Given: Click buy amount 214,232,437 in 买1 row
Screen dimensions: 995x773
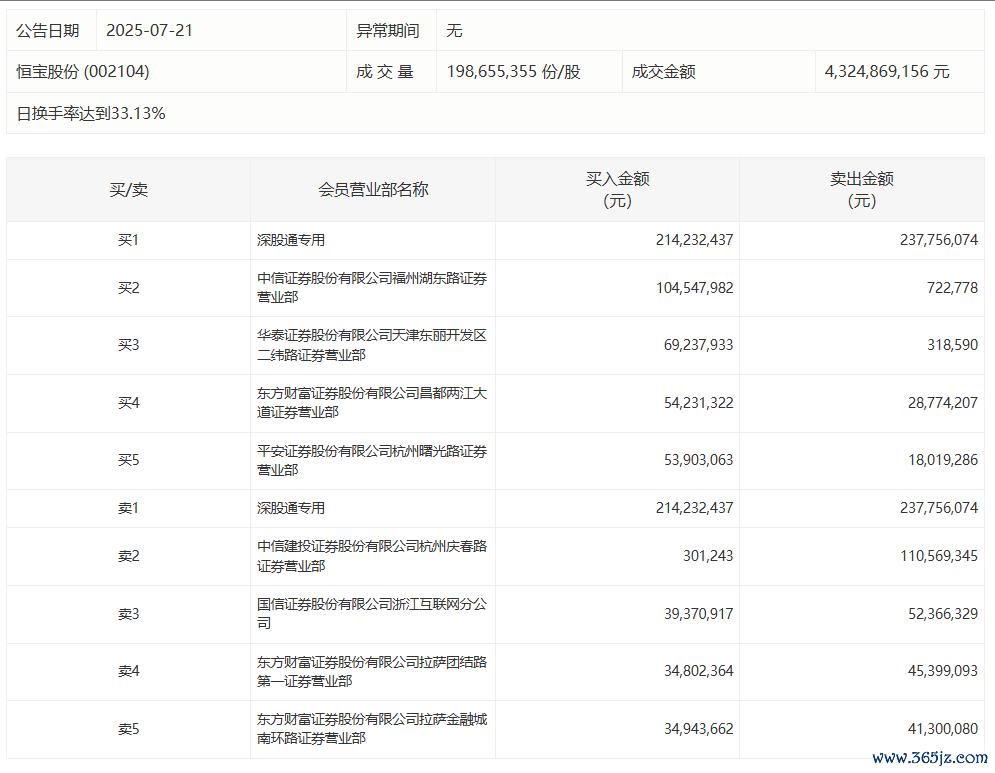Looking at the screenshot, I should (694, 240).
